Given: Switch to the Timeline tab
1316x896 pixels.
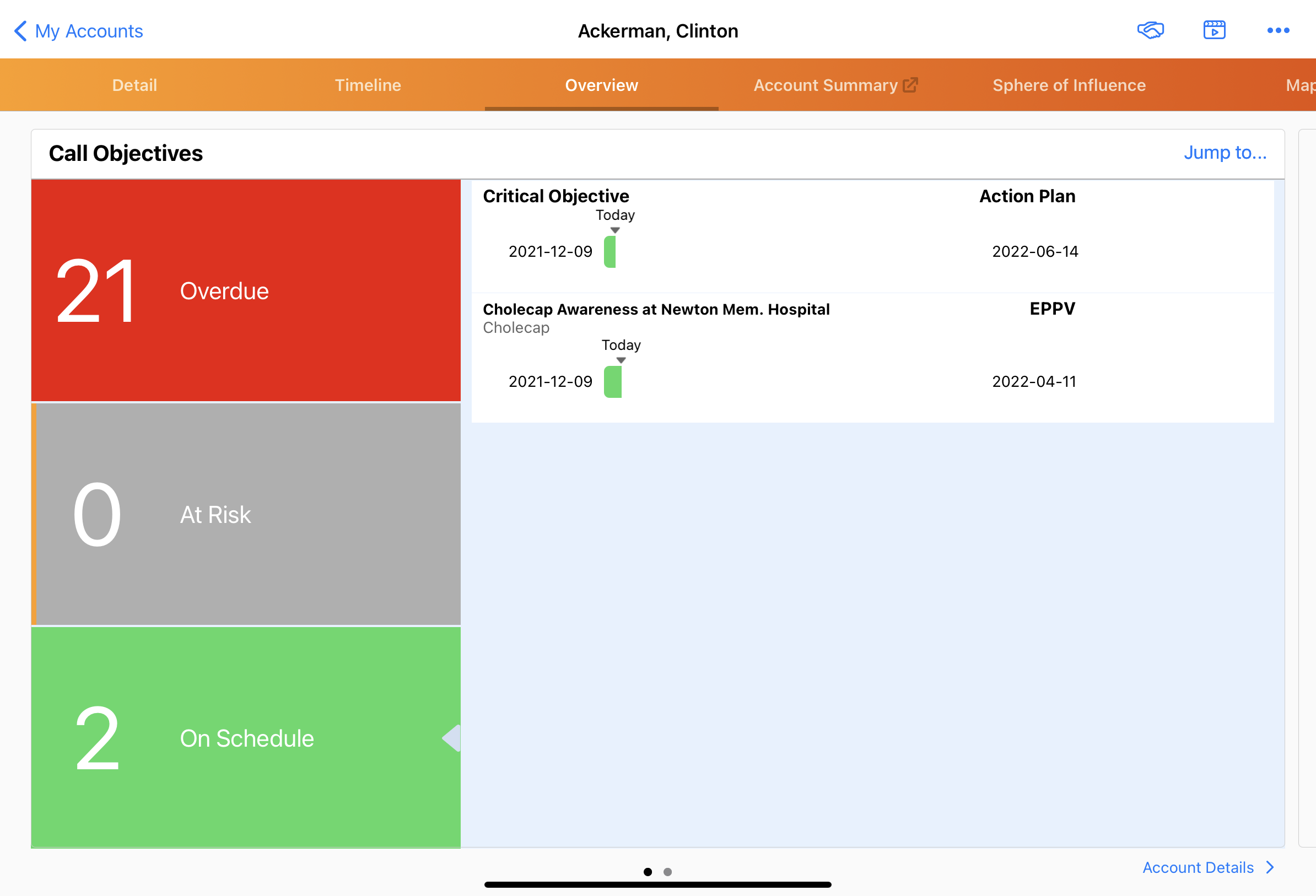Looking at the screenshot, I should 368,85.
